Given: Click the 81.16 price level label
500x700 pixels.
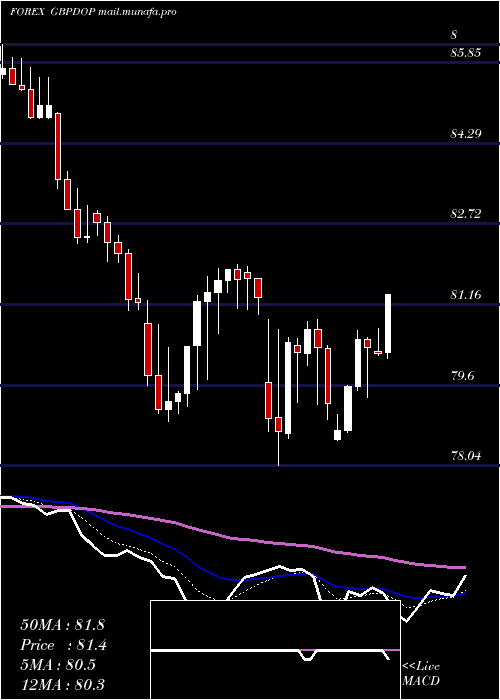Looking at the screenshot, I should (x=466, y=295).
